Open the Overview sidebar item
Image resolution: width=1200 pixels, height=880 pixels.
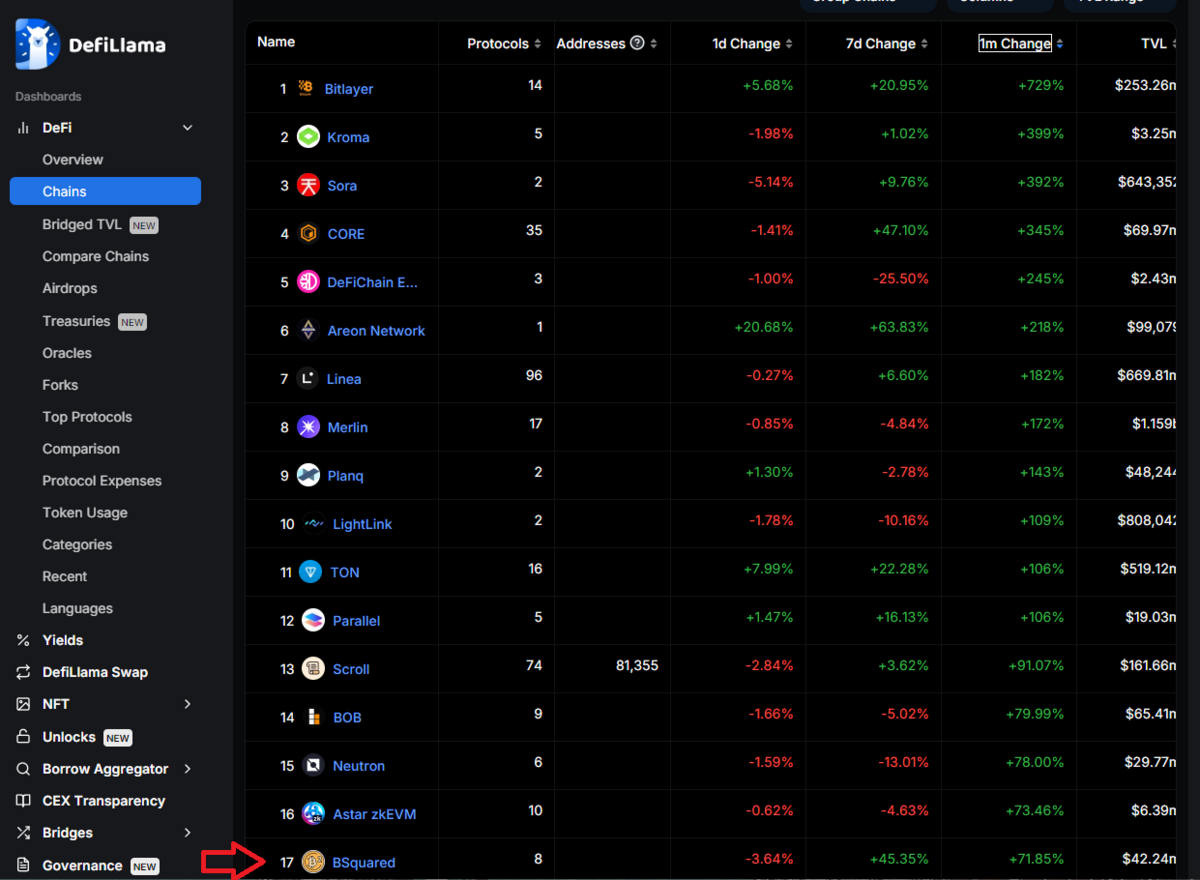(72, 160)
